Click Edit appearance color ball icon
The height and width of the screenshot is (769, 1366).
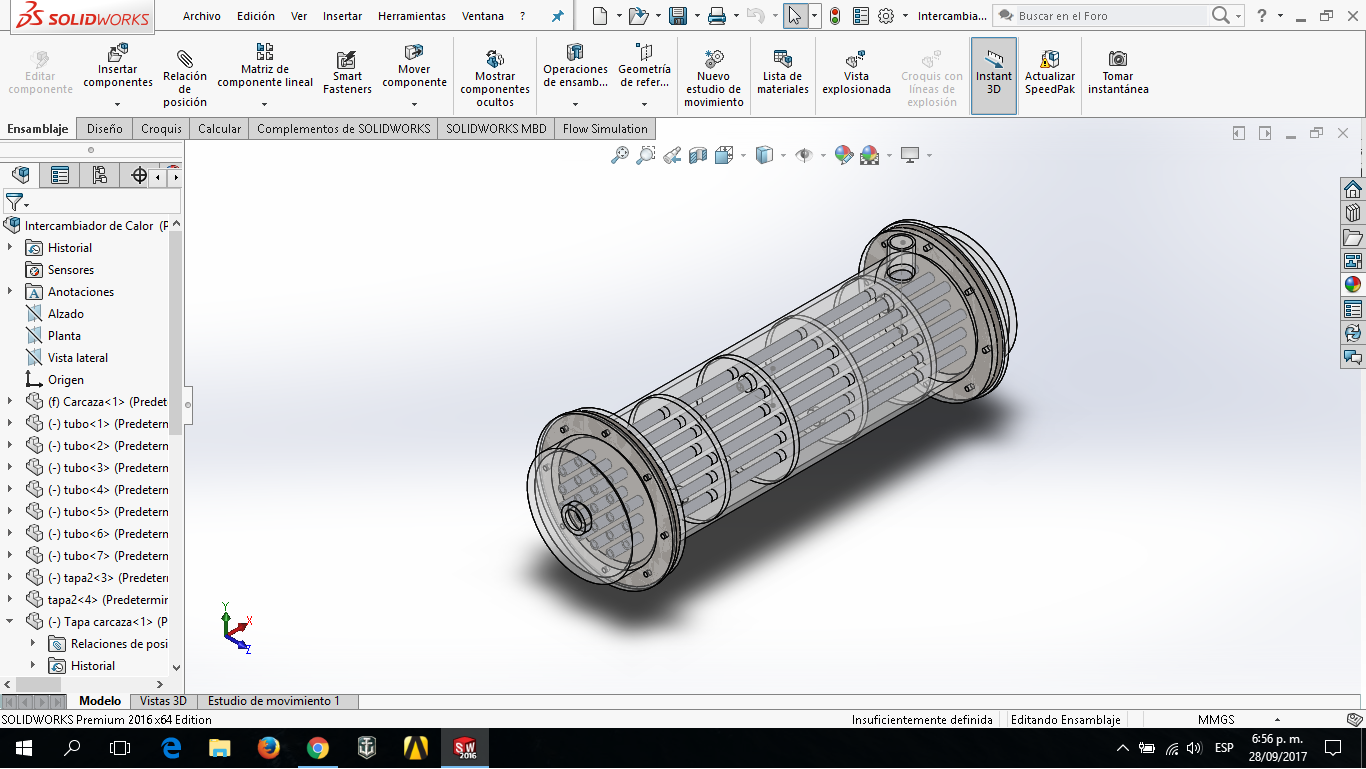click(x=843, y=155)
